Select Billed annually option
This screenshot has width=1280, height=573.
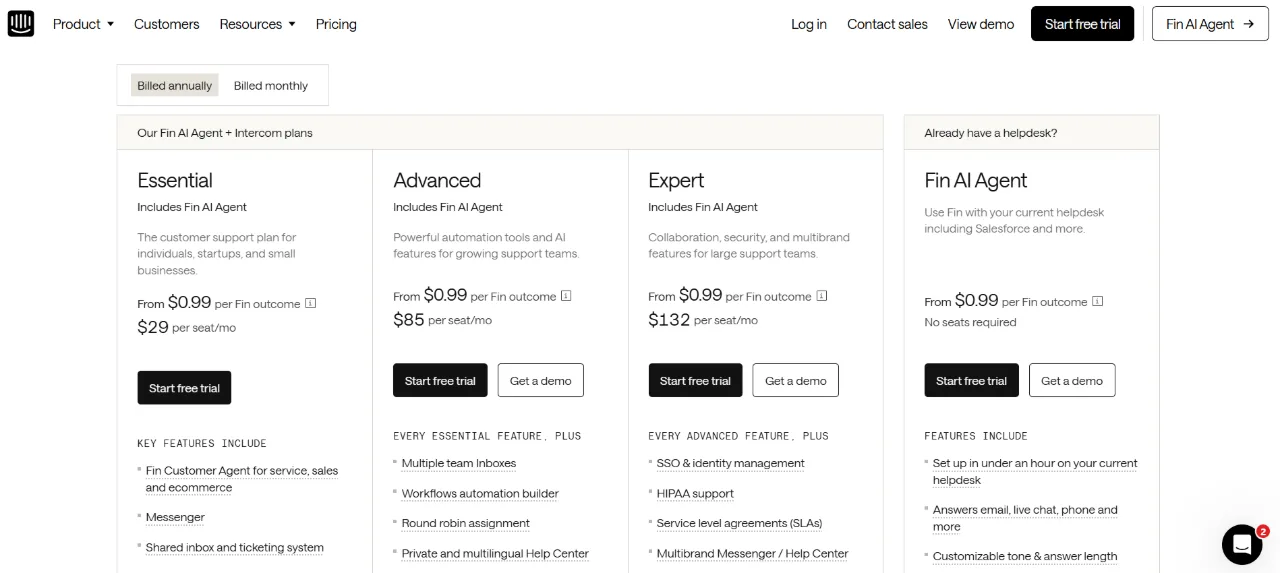[x=175, y=86]
